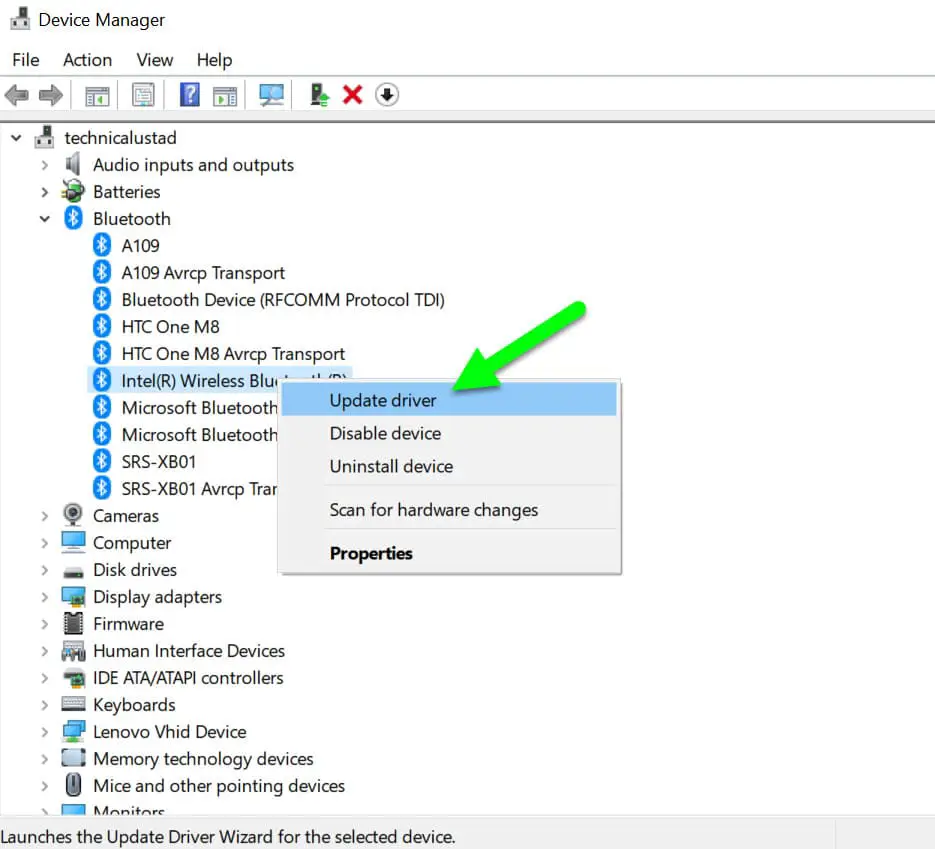Toggle the action pane toolbar icon

coord(225,95)
